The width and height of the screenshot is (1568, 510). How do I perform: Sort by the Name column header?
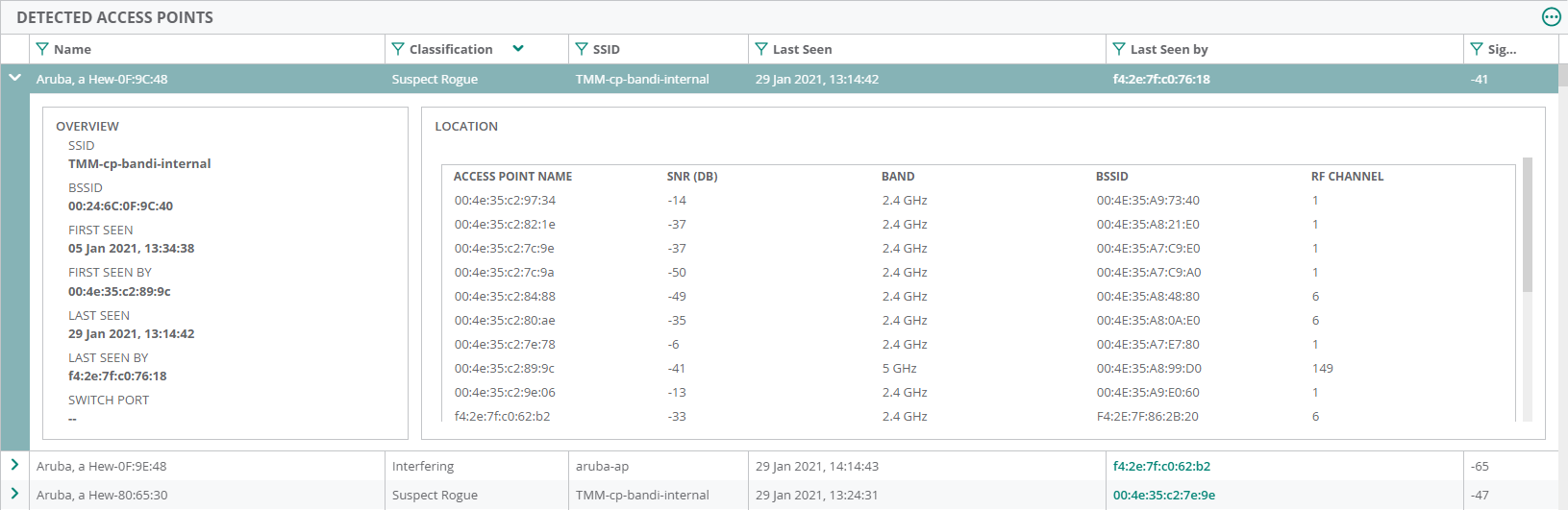point(73,50)
